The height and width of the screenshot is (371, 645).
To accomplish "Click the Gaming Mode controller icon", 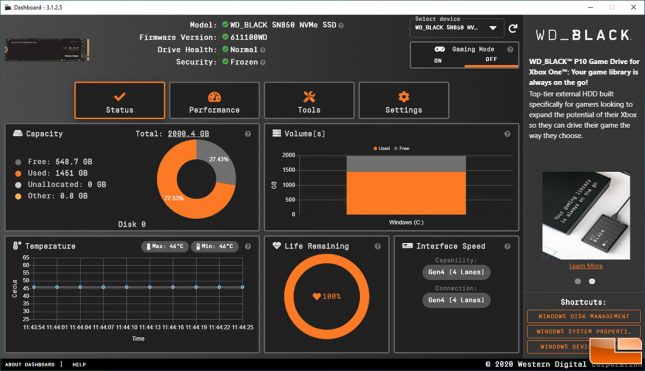I will pyautogui.click(x=439, y=49).
